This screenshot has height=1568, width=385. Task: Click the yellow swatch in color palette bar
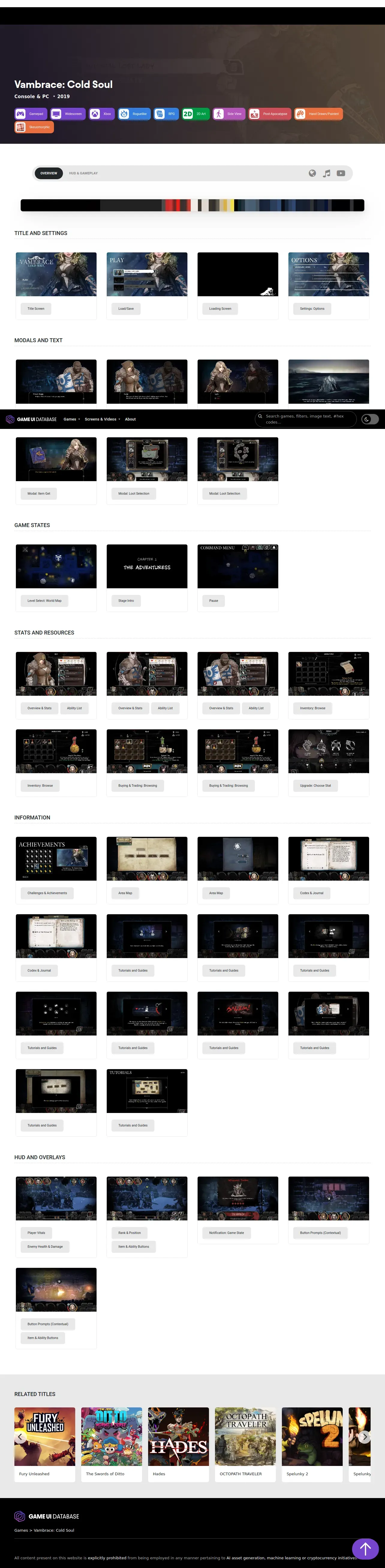[232, 205]
